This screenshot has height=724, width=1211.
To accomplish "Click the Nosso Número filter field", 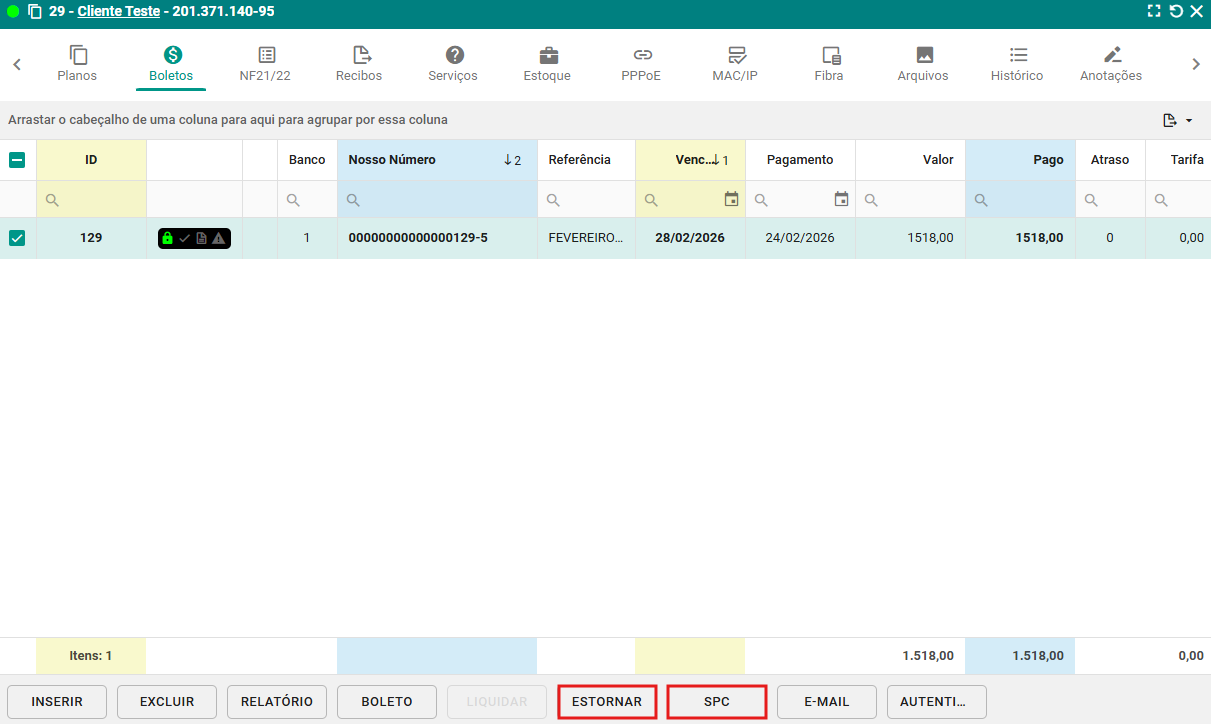I will [445, 200].
